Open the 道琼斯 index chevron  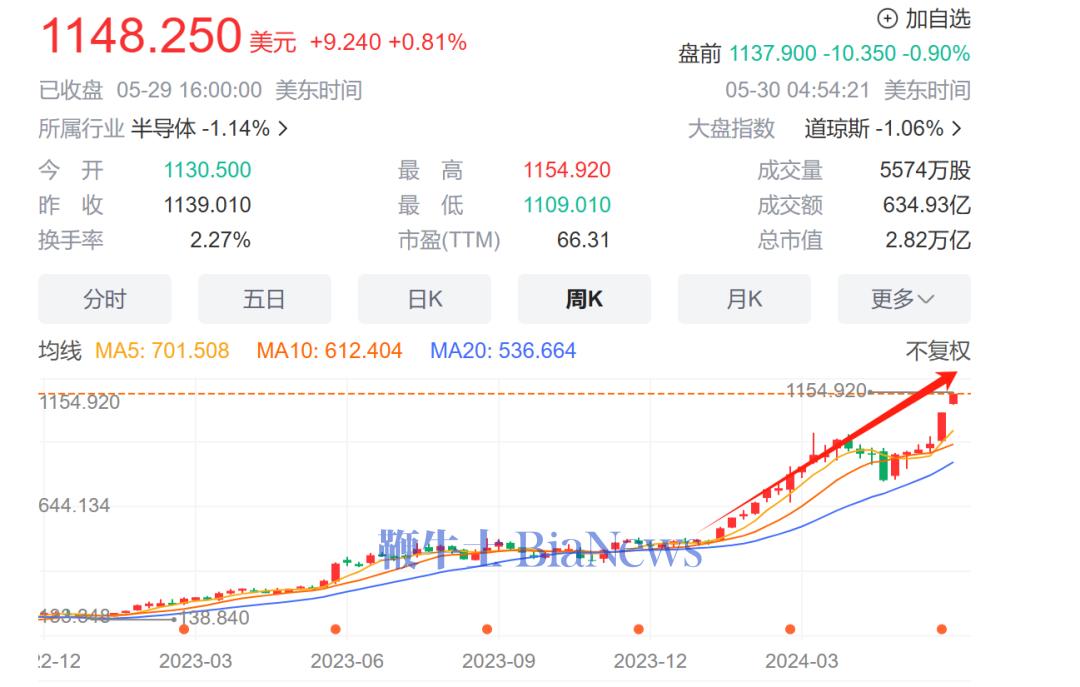pyautogui.click(x=957, y=129)
